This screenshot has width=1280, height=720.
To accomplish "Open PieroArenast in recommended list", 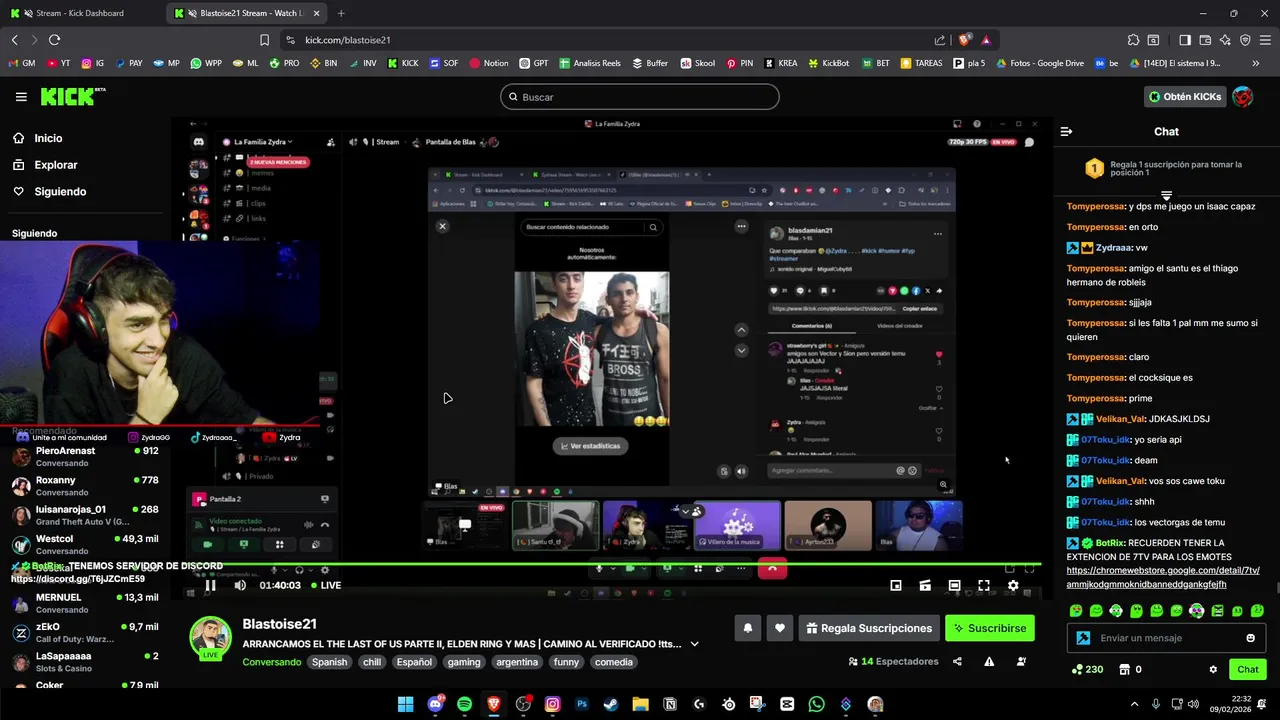I will (x=85, y=457).
